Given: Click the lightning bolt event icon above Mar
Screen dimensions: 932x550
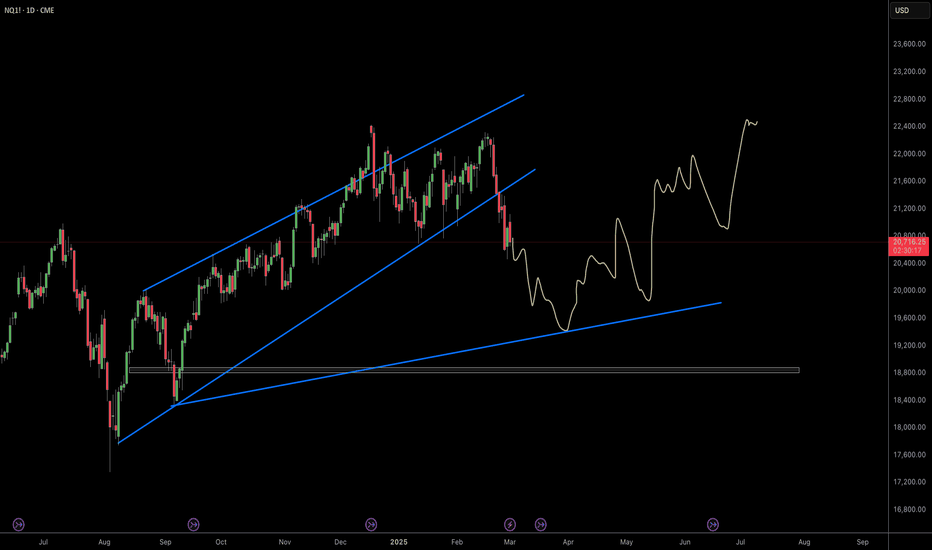Looking at the screenshot, I should point(509,524).
